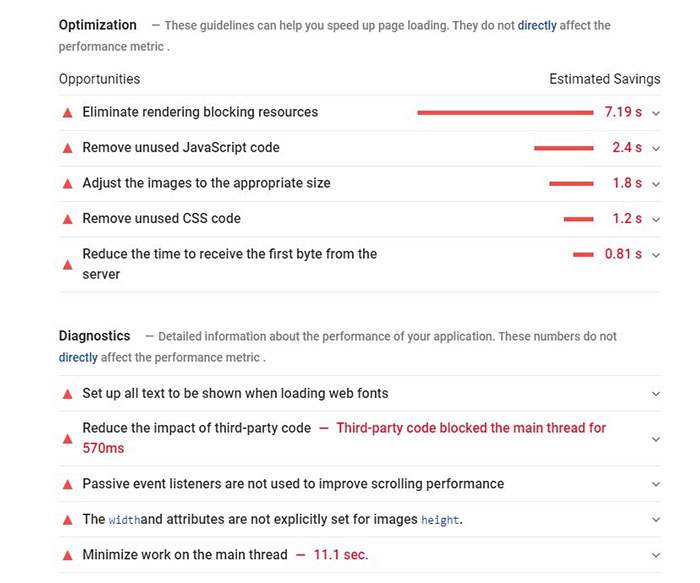Click the 7.19 s savings bar
This screenshot has width=700, height=583.
click(505, 113)
